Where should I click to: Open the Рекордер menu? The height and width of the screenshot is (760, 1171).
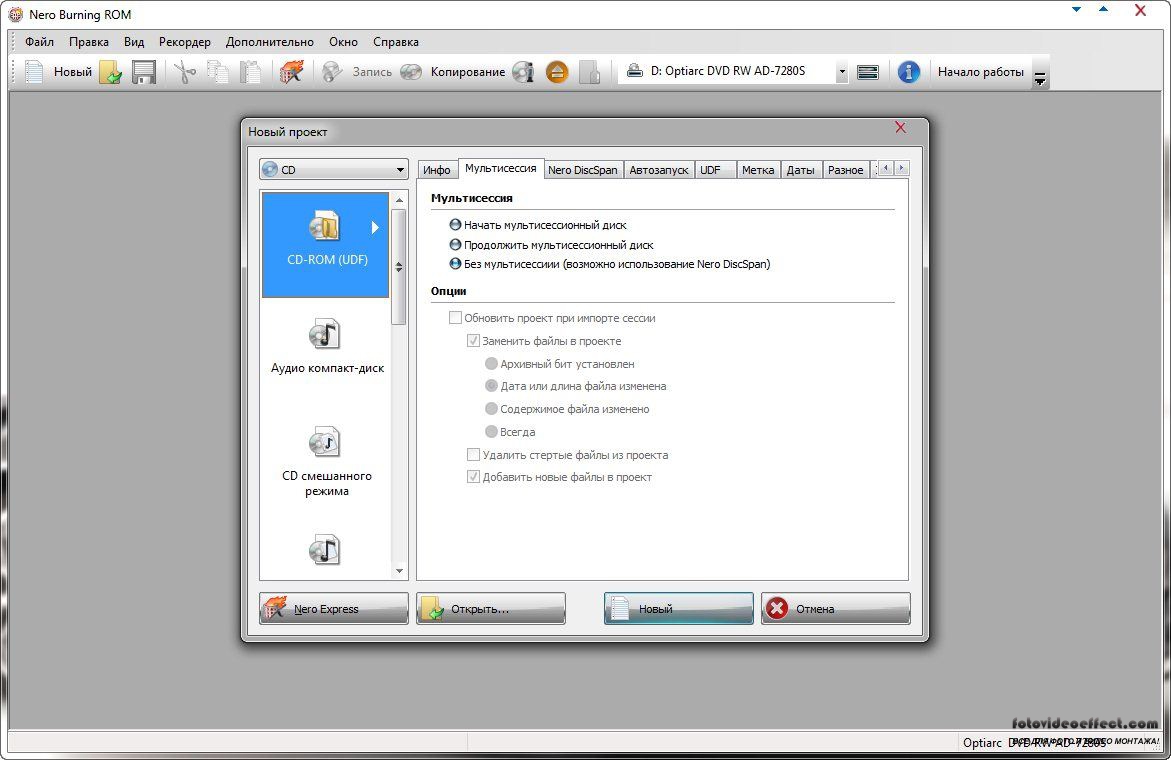(184, 42)
